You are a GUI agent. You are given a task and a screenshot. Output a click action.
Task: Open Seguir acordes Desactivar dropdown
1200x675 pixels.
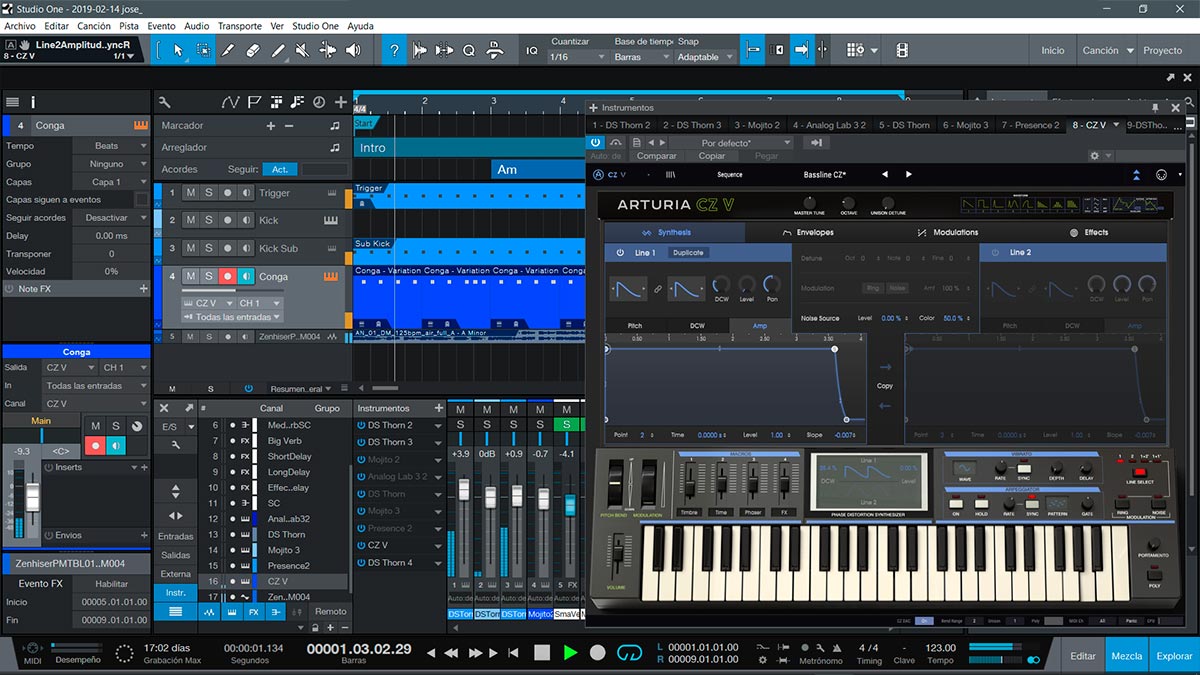point(111,218)
